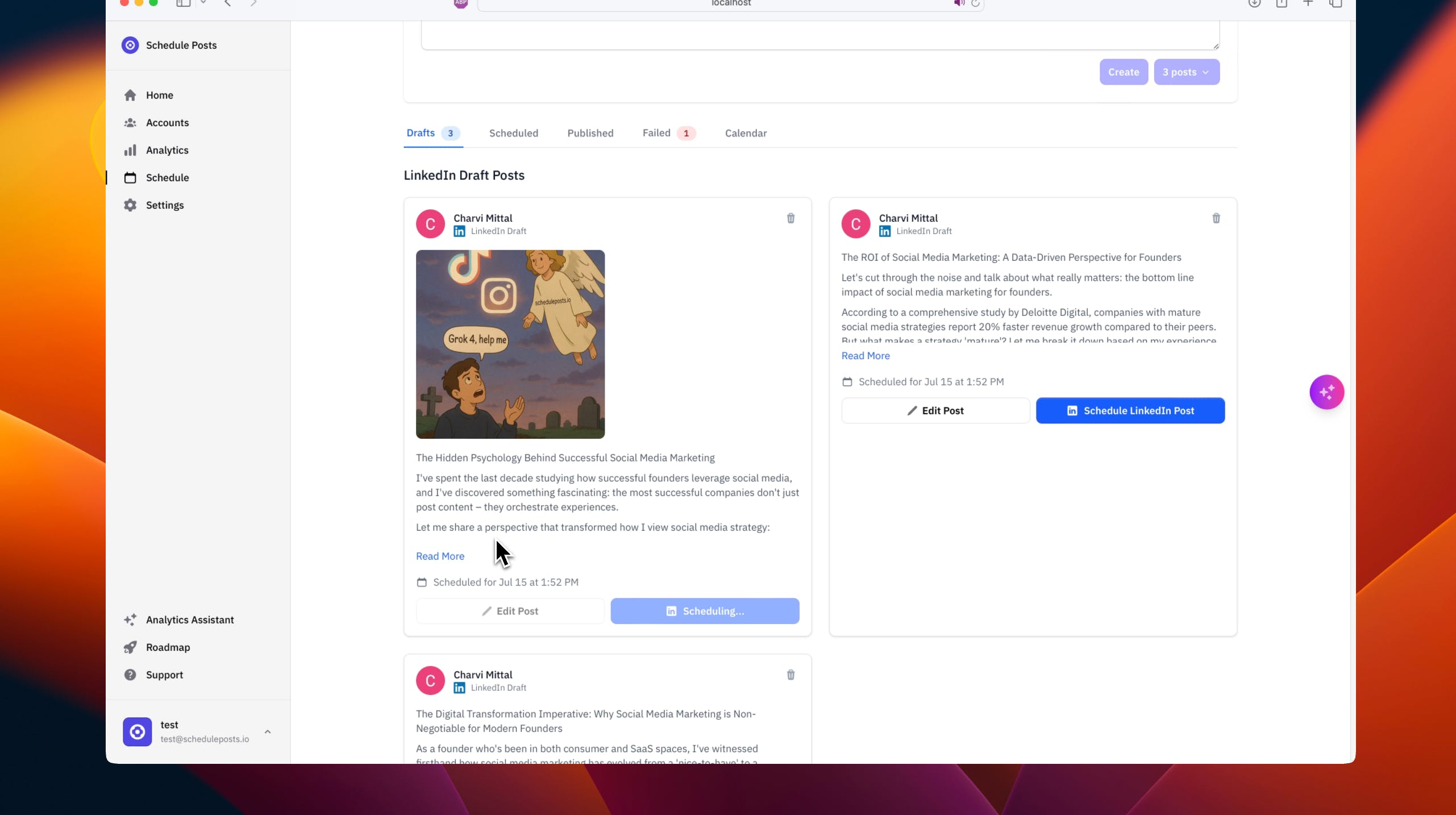Click the "LinkedIn Draft Posts" heading
Image resolution: width=1456 pixels, height=815 pixels.
pos(464,175)
